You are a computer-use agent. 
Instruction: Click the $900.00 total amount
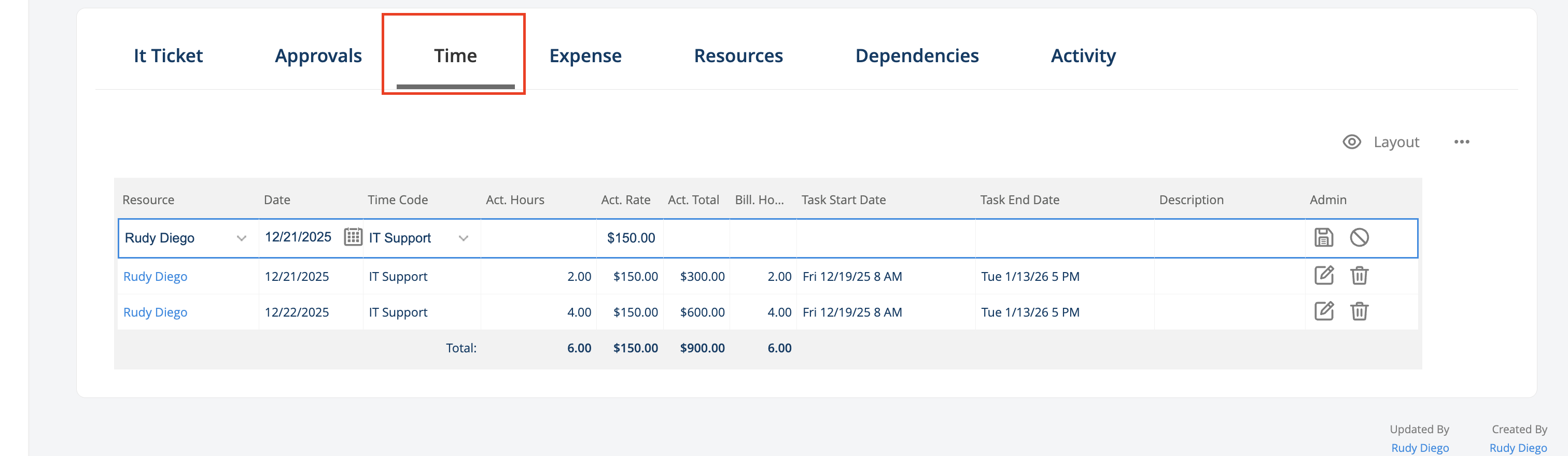[x=702, y=348]
